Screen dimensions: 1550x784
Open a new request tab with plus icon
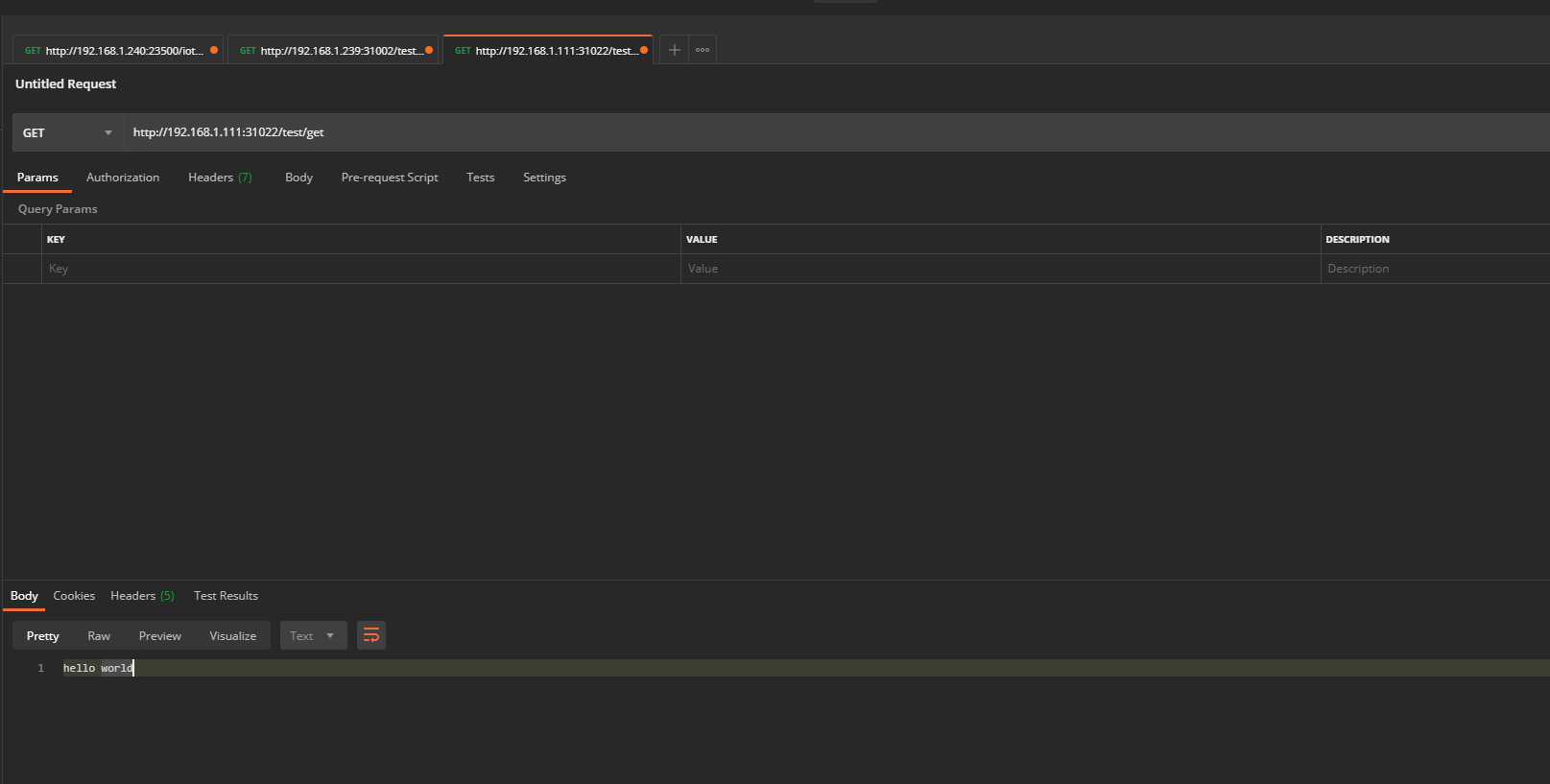(675, 50)
